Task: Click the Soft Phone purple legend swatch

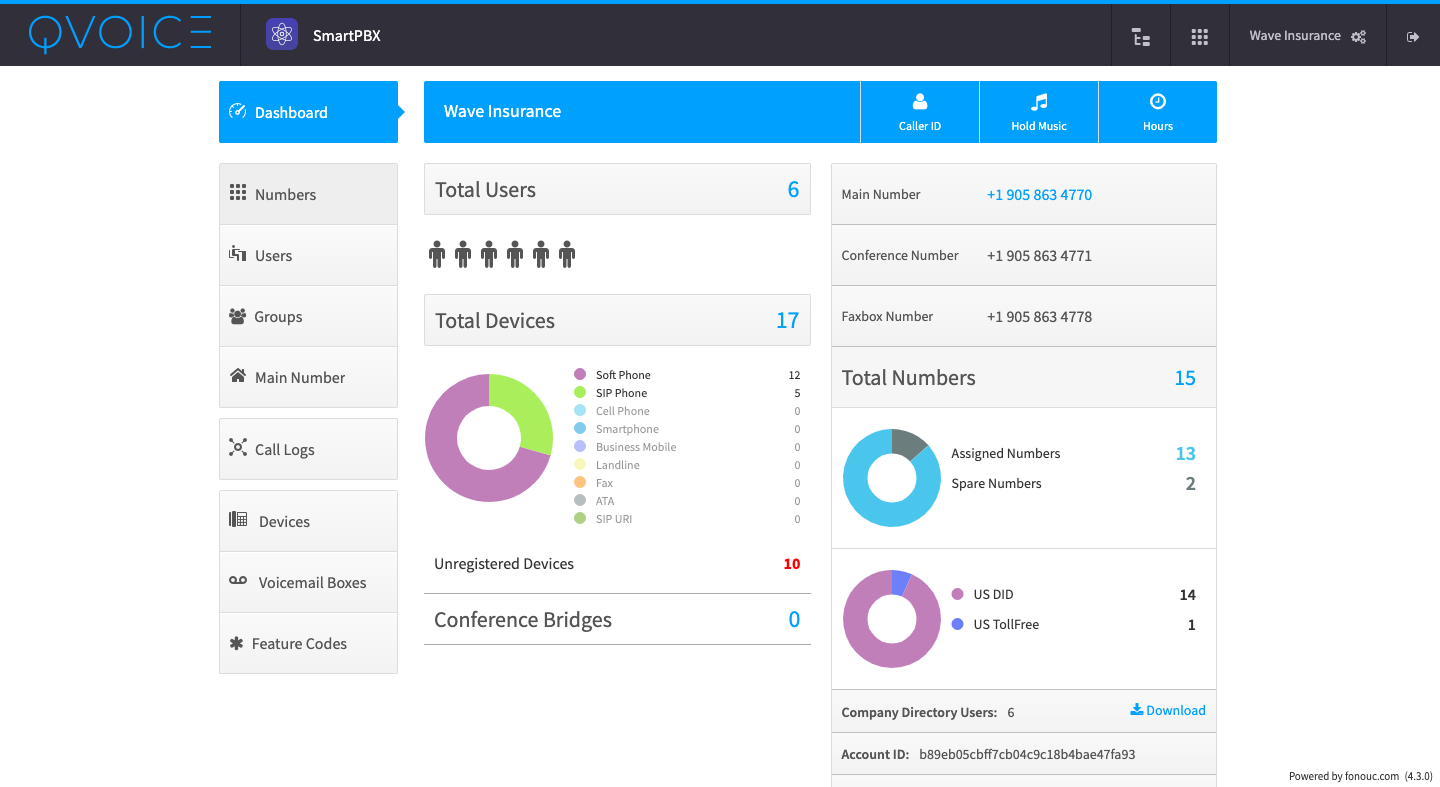Action: tap(580, 375)
